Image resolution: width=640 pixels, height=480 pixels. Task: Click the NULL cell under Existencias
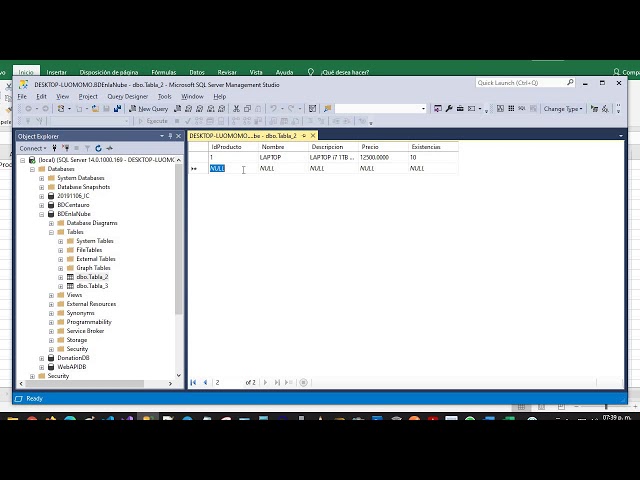[x=433, y=168]
